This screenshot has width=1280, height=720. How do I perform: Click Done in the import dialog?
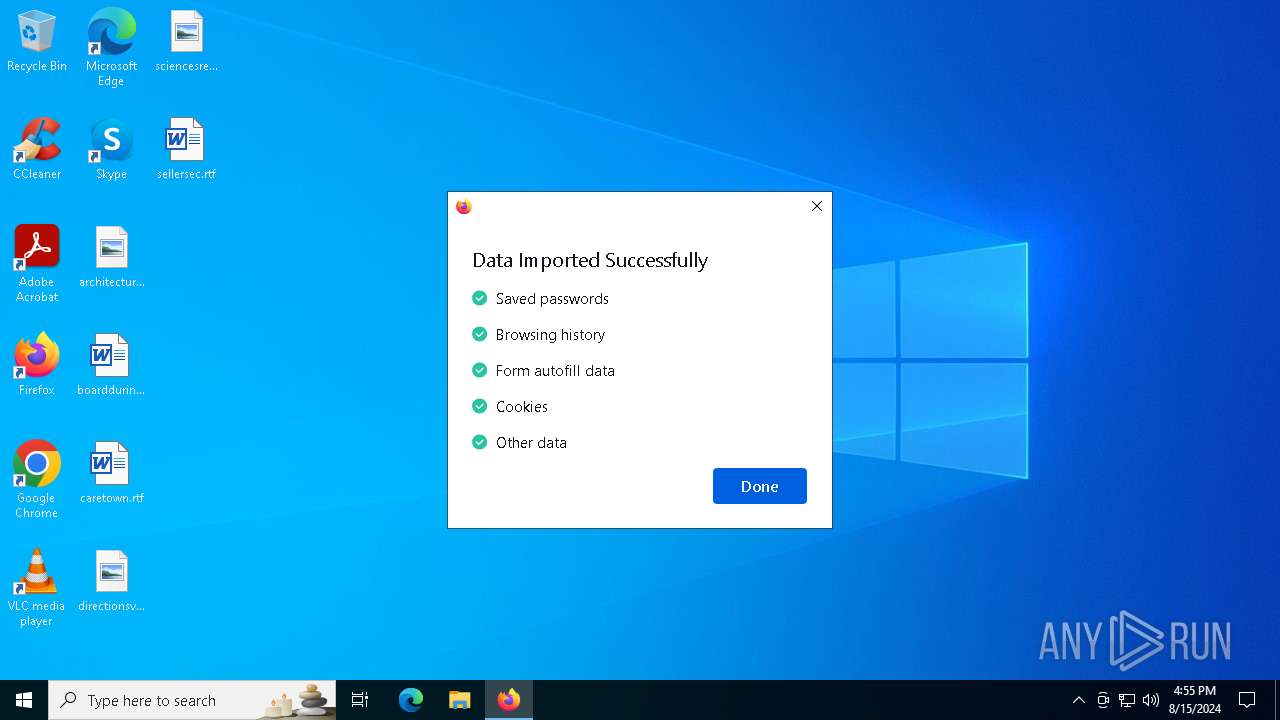(760, 486)
